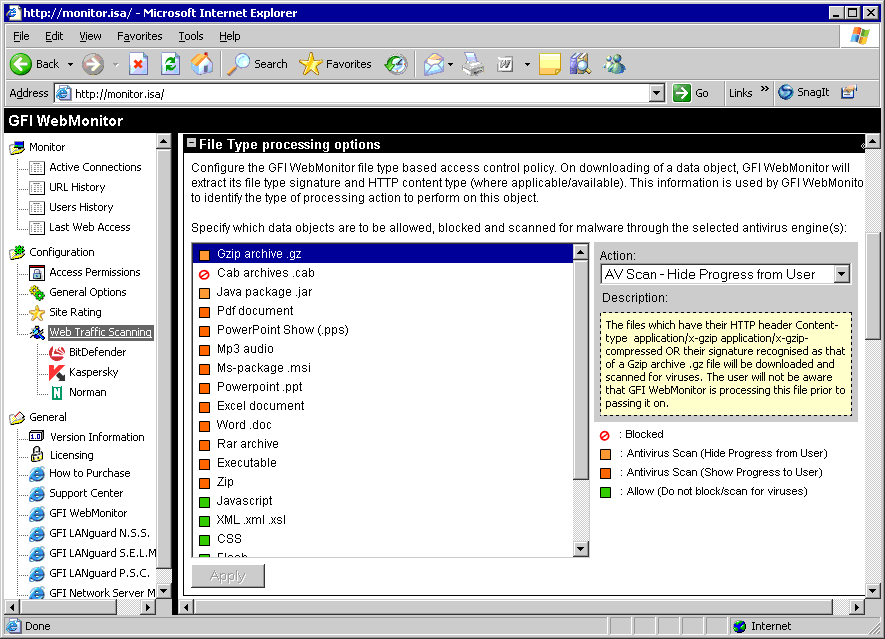This screenshot has height=639, width=885.
Task: Select Javascript in the file type list
Action: point(383,501)
